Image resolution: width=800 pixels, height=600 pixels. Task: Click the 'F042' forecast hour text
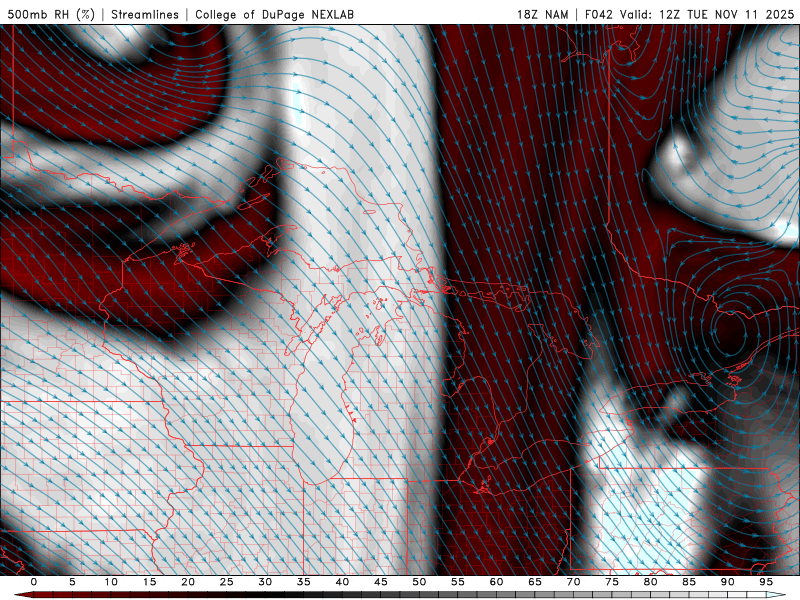click(598, 14)
